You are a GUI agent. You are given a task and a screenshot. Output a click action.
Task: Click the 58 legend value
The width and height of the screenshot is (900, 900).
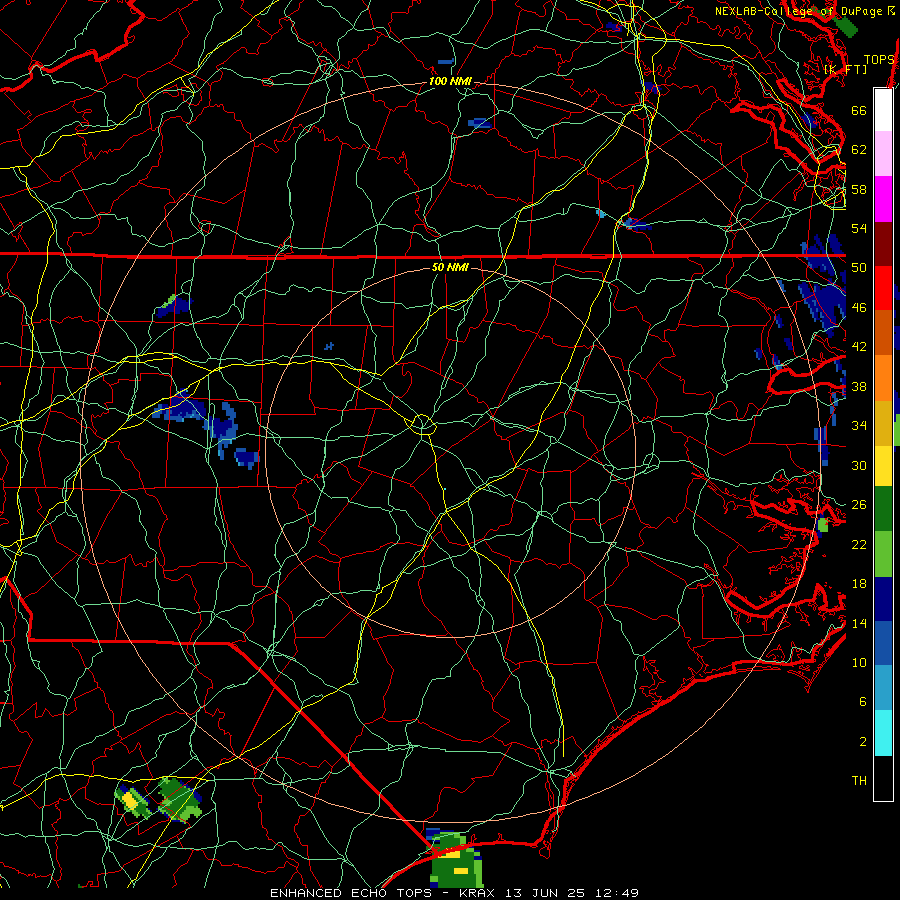(x=859, y=189)
